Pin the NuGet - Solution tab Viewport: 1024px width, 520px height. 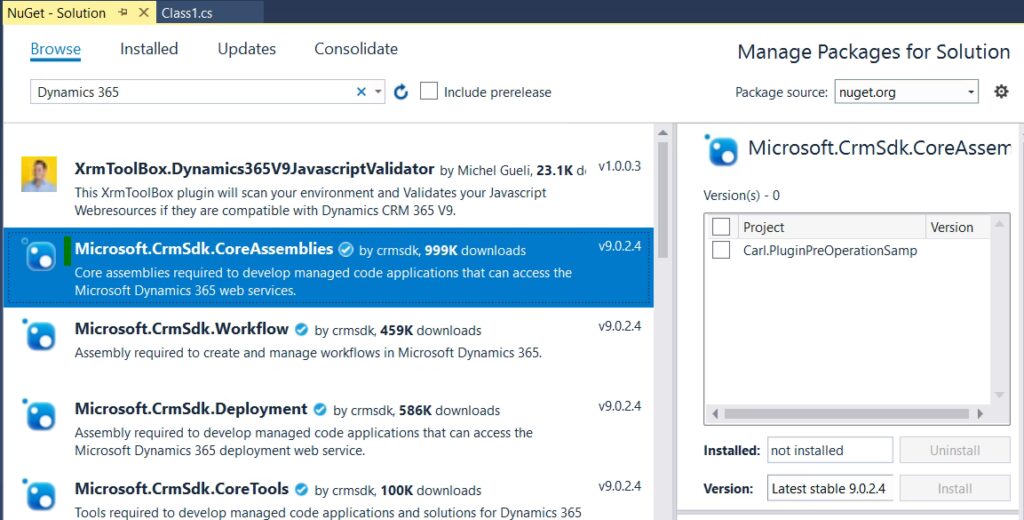(123, 13)
